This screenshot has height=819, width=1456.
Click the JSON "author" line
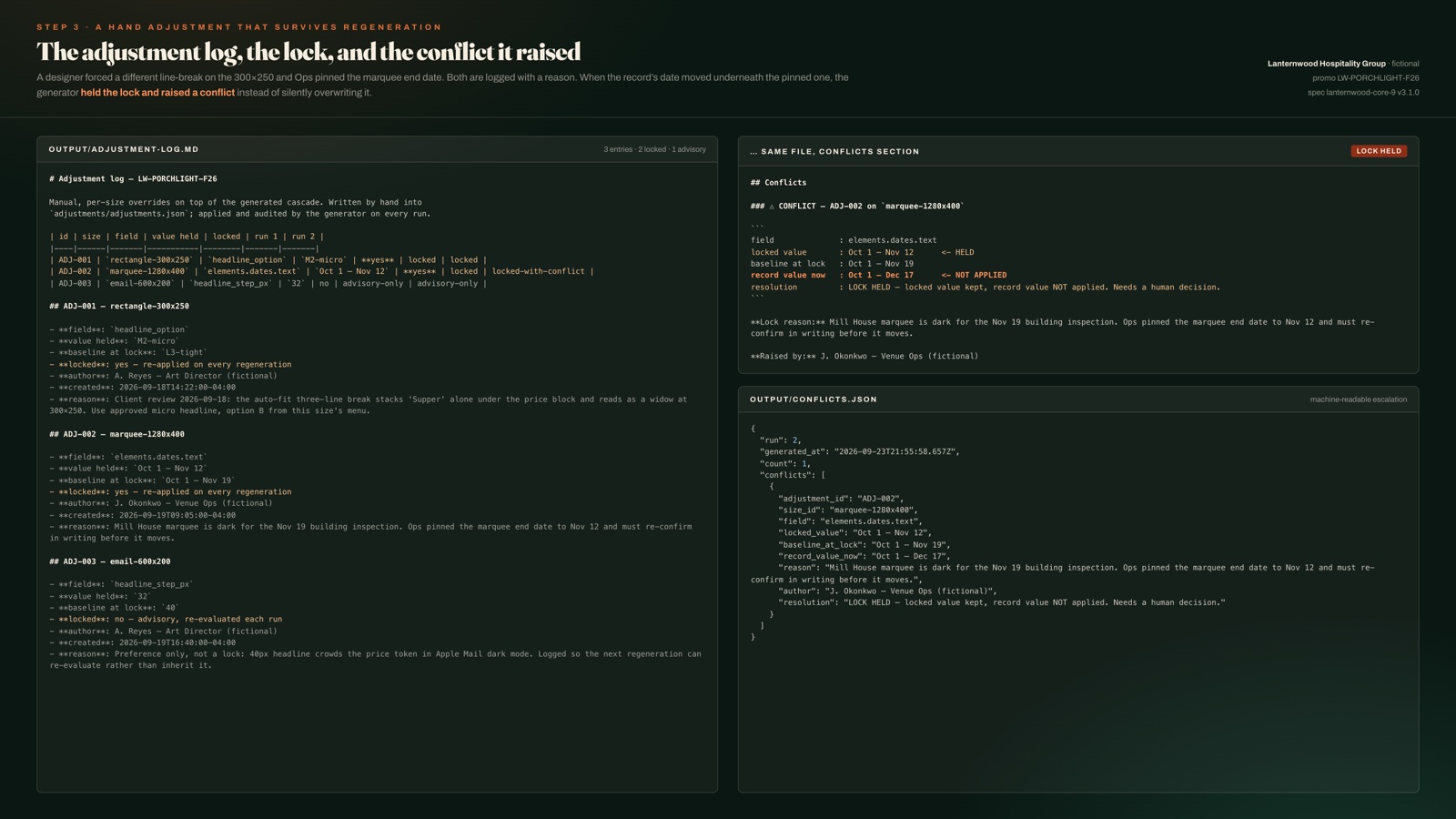[887, 591]
